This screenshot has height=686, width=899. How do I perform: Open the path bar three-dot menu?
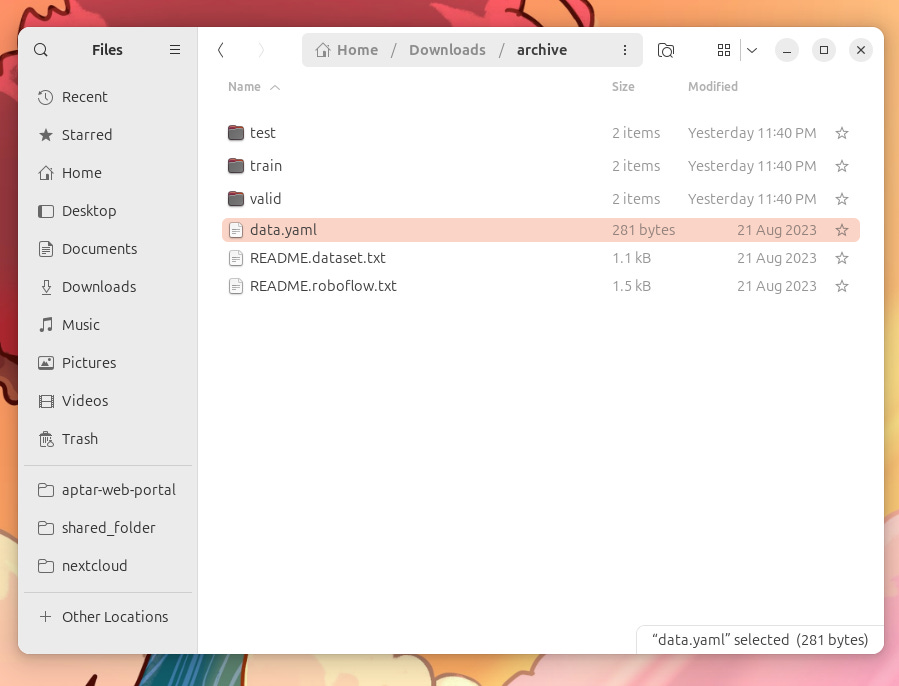625,50
